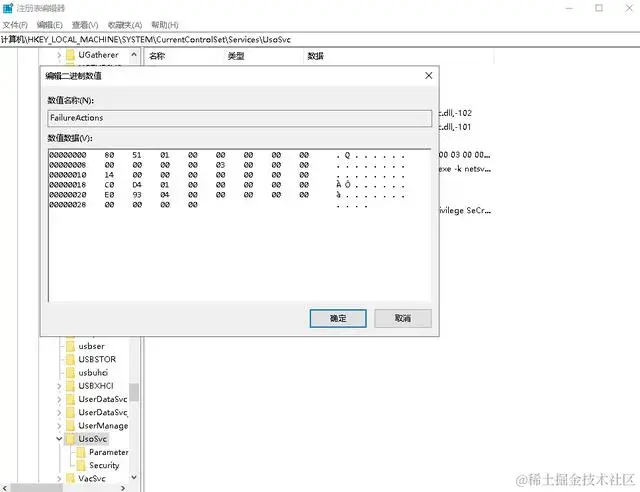This screenshot has height=492, width=640.
Task: Expand the USBXHCI tree node
Action: click(x=59, y=386)
